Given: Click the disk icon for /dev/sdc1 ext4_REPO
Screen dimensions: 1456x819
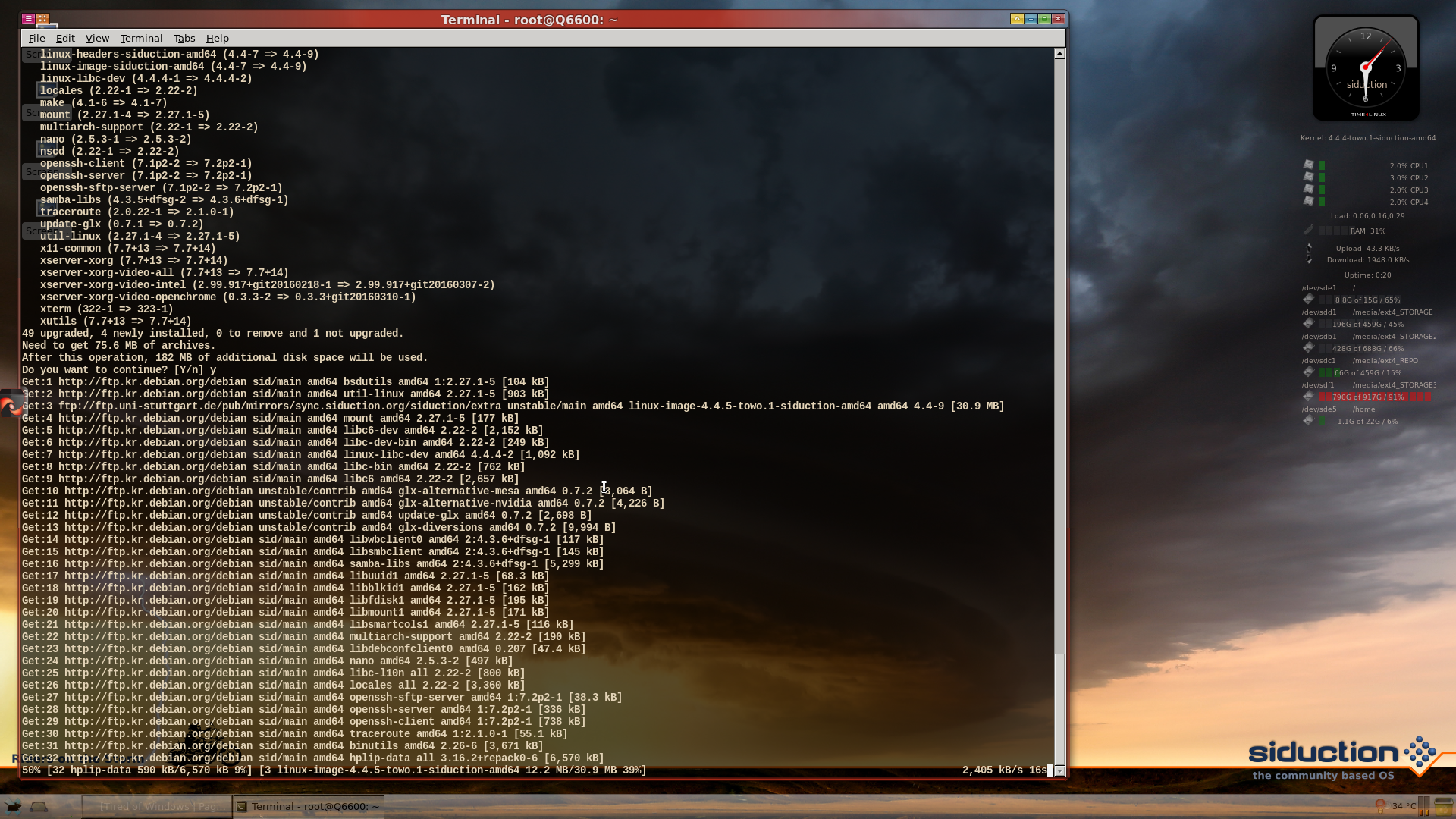Looking at the screenshot, I should [1308, 372].
